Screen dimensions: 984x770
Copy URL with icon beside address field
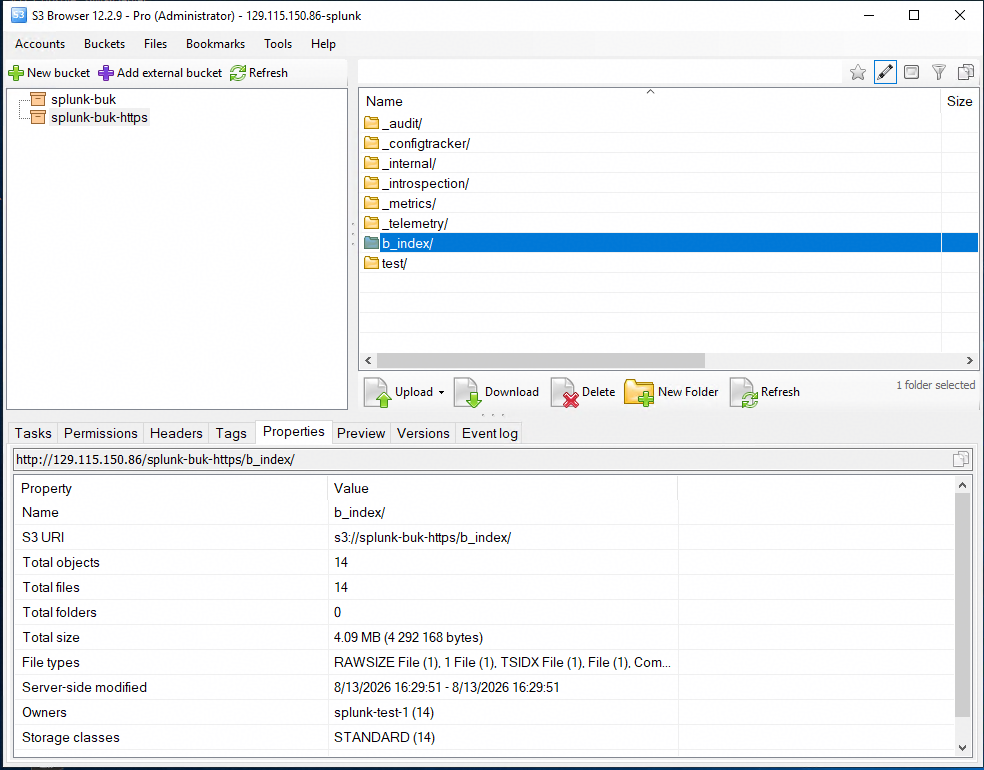coord(961,459)
